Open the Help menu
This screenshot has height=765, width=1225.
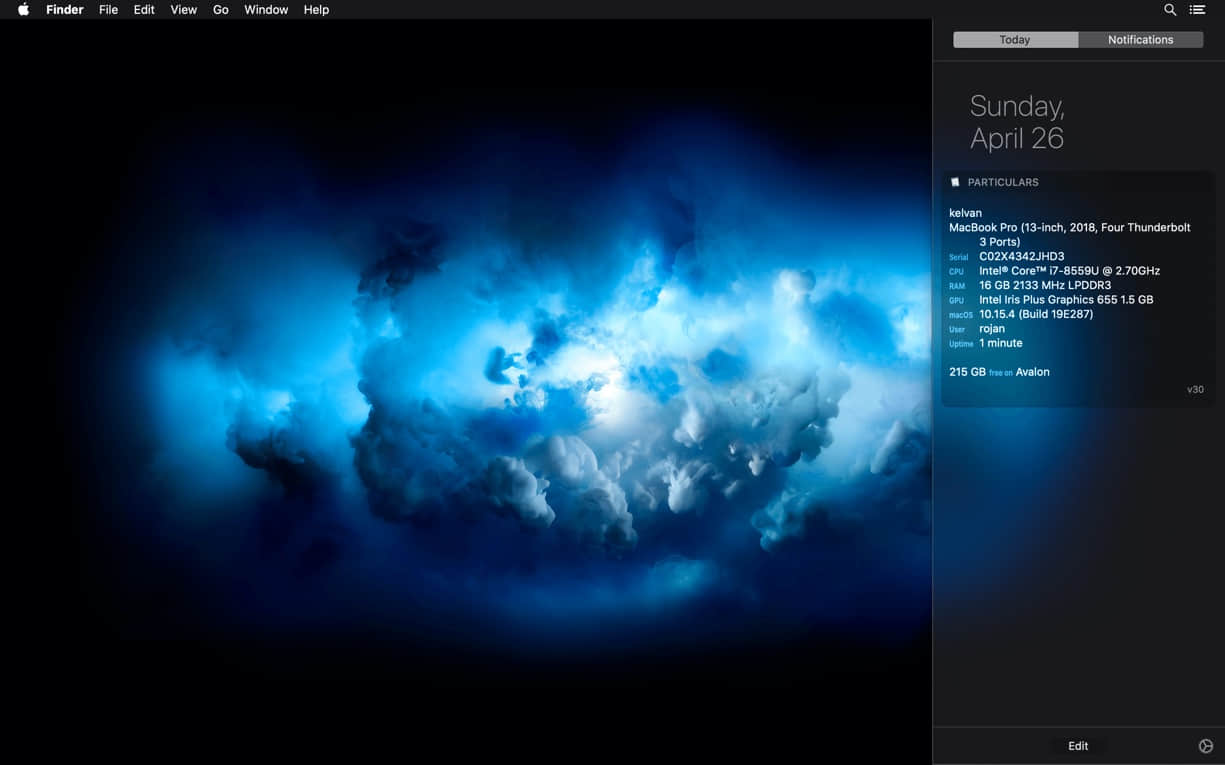coord(316,10)
